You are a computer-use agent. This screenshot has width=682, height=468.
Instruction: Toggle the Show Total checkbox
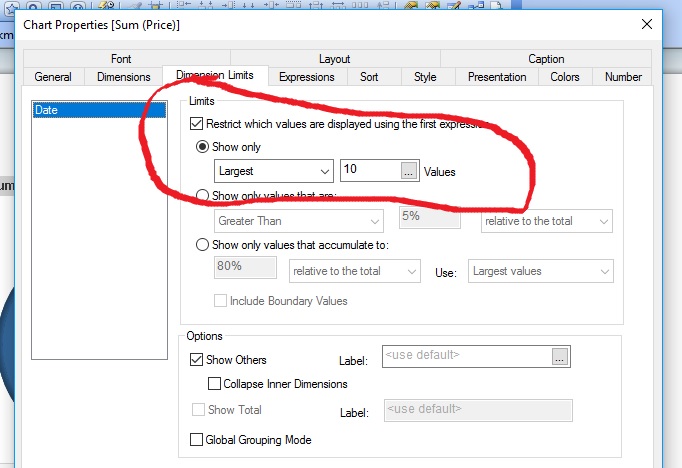198,409
